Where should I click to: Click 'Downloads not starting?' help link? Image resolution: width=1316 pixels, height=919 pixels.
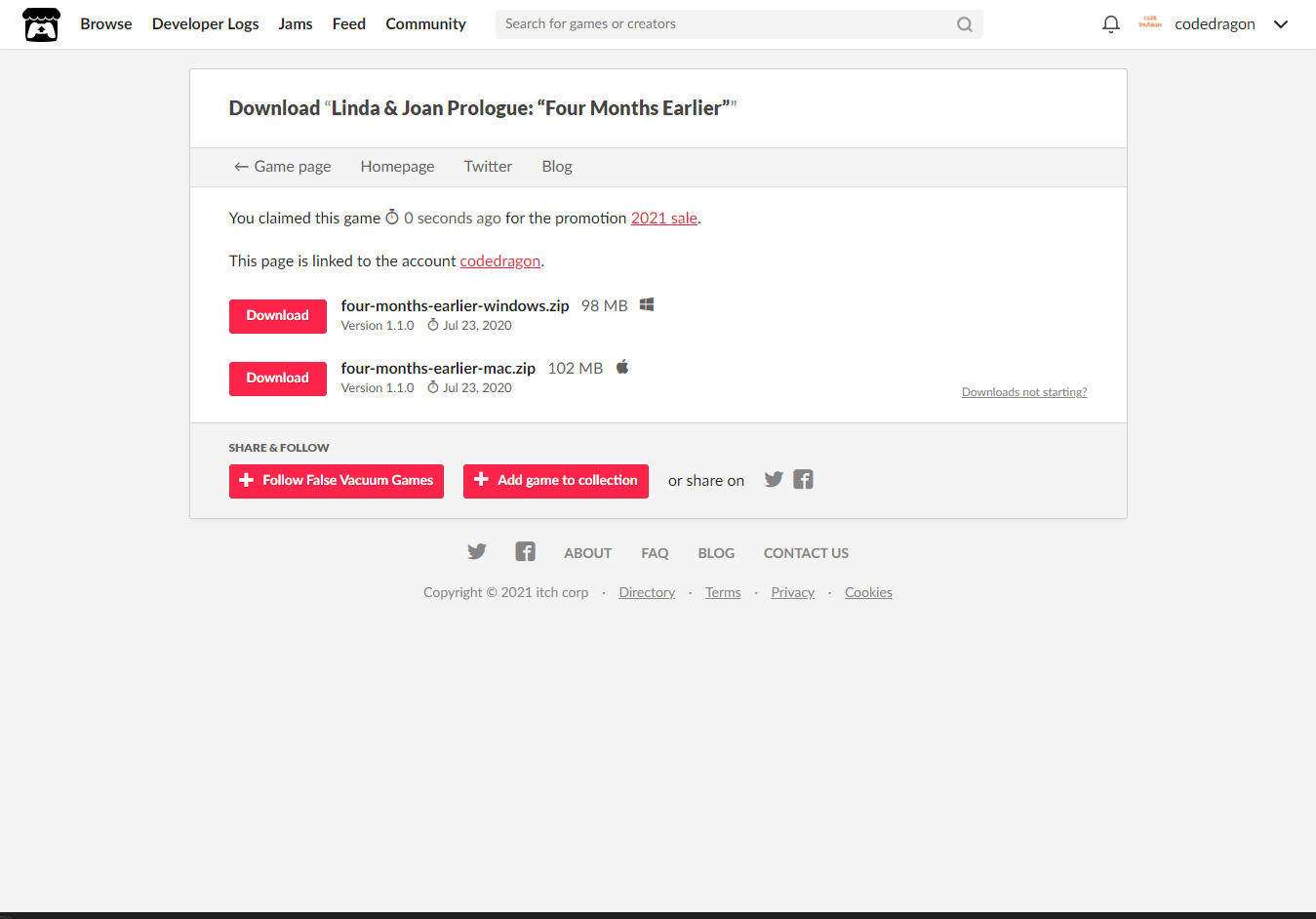point(1024,392)
